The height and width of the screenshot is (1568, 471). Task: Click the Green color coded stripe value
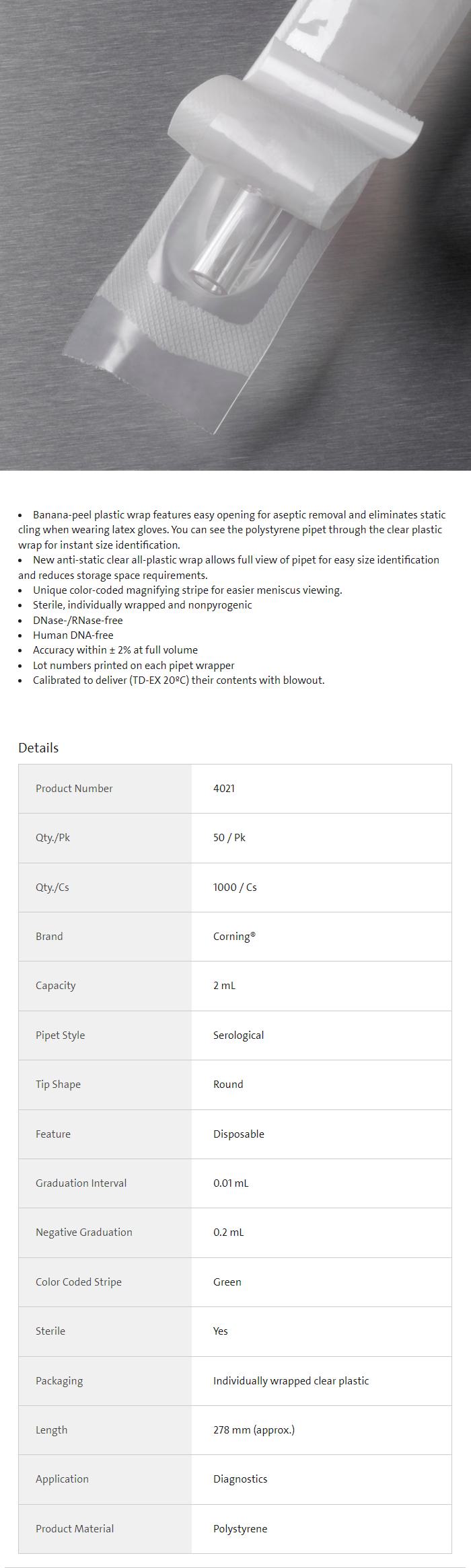227,1282
